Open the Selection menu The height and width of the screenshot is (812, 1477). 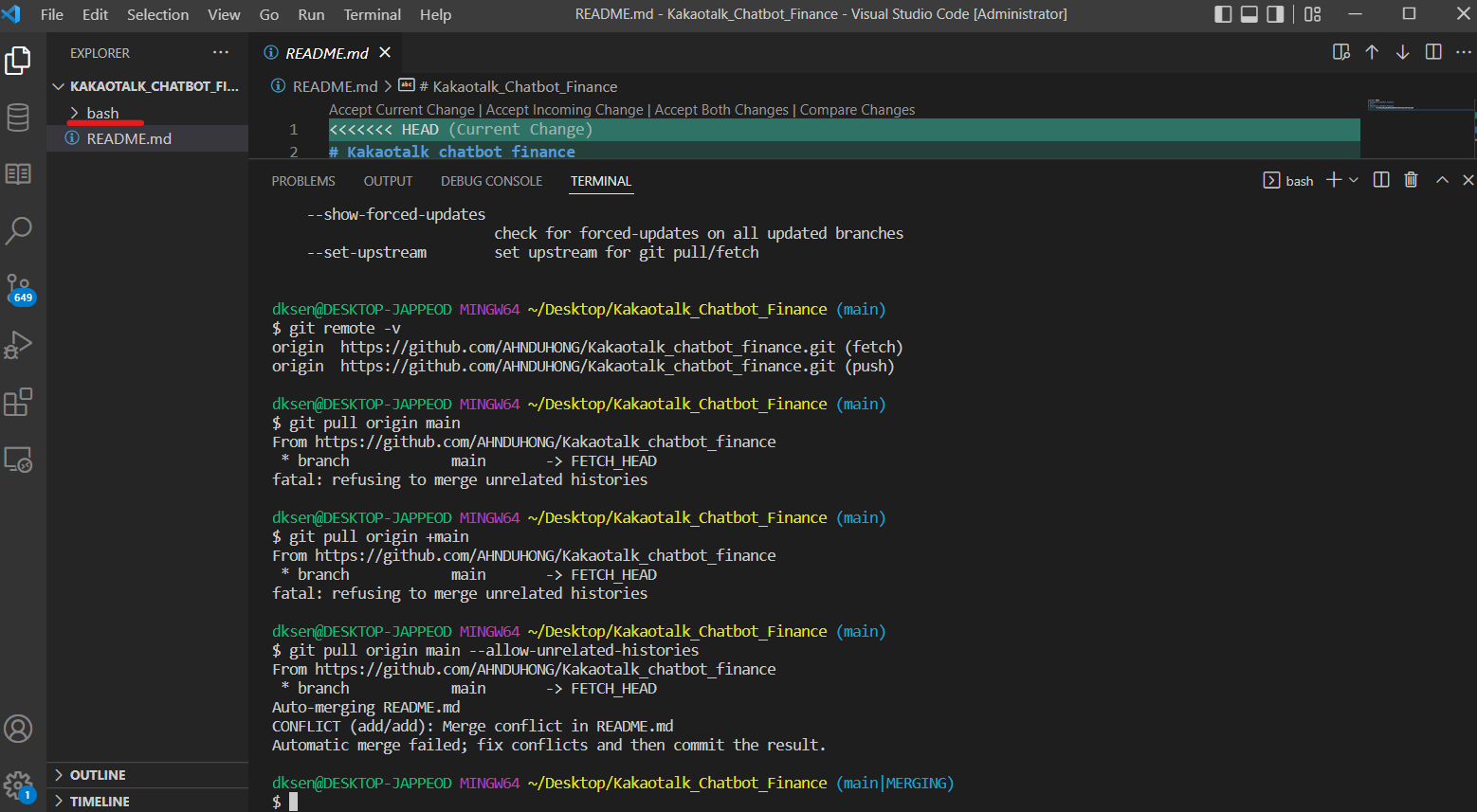pos(157,14)
